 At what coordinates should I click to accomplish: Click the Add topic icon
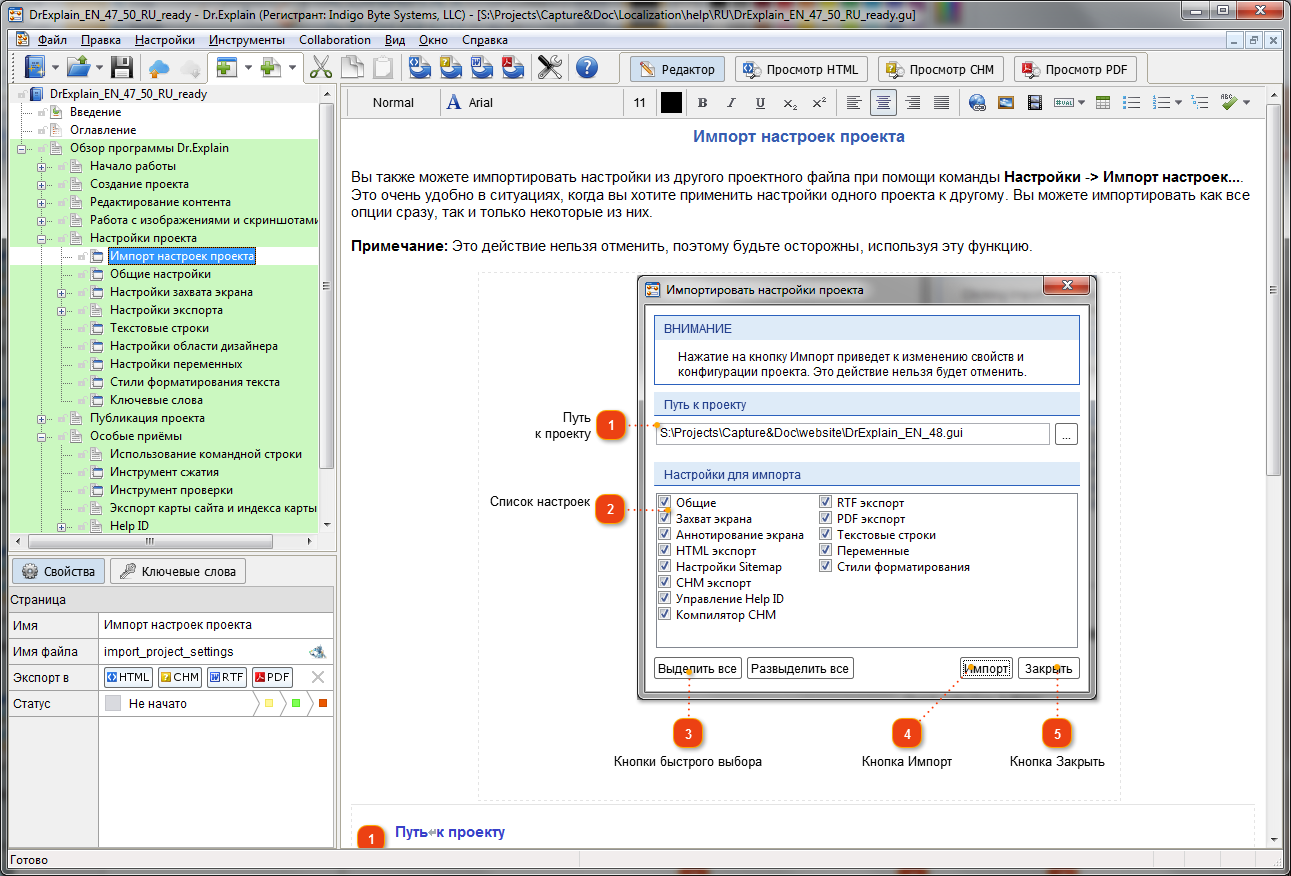tap(225, 68)
